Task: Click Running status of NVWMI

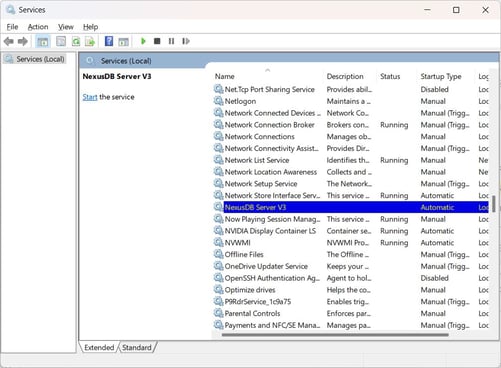Action: coord(394,243)
